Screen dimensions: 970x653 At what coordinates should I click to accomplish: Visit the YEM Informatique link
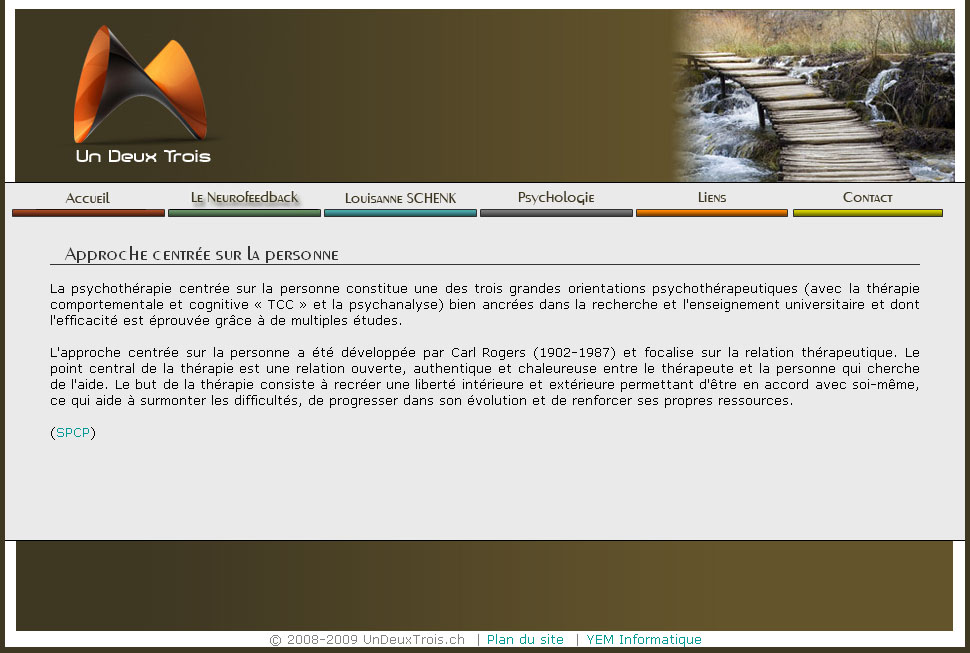(644, 639)
